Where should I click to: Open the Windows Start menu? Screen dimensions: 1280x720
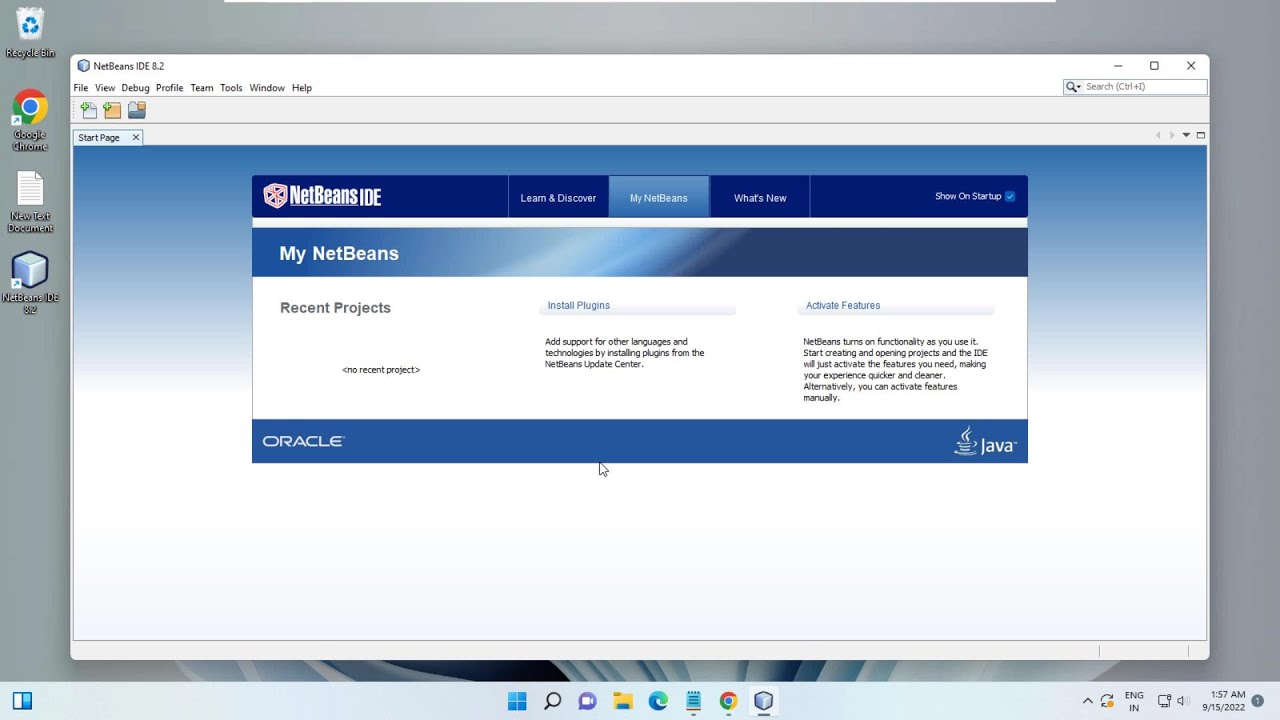517,701
